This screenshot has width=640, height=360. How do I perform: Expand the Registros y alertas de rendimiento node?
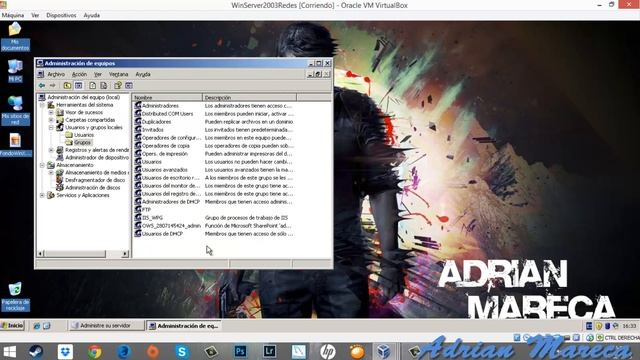pyautogui.click(x=51, y=150)
